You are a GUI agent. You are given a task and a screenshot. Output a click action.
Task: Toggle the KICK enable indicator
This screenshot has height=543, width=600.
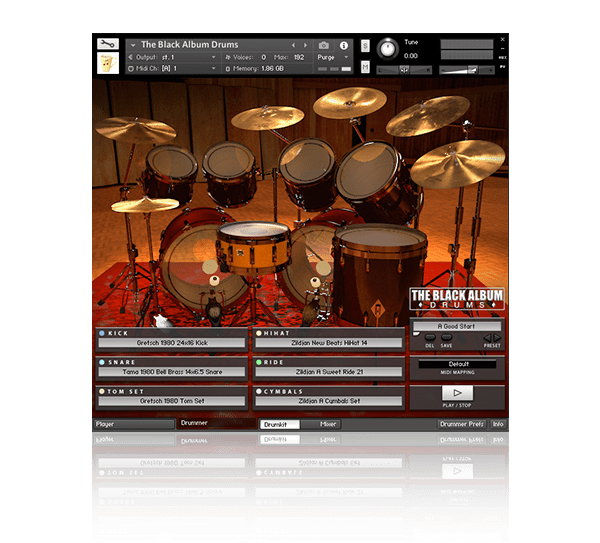102,332
